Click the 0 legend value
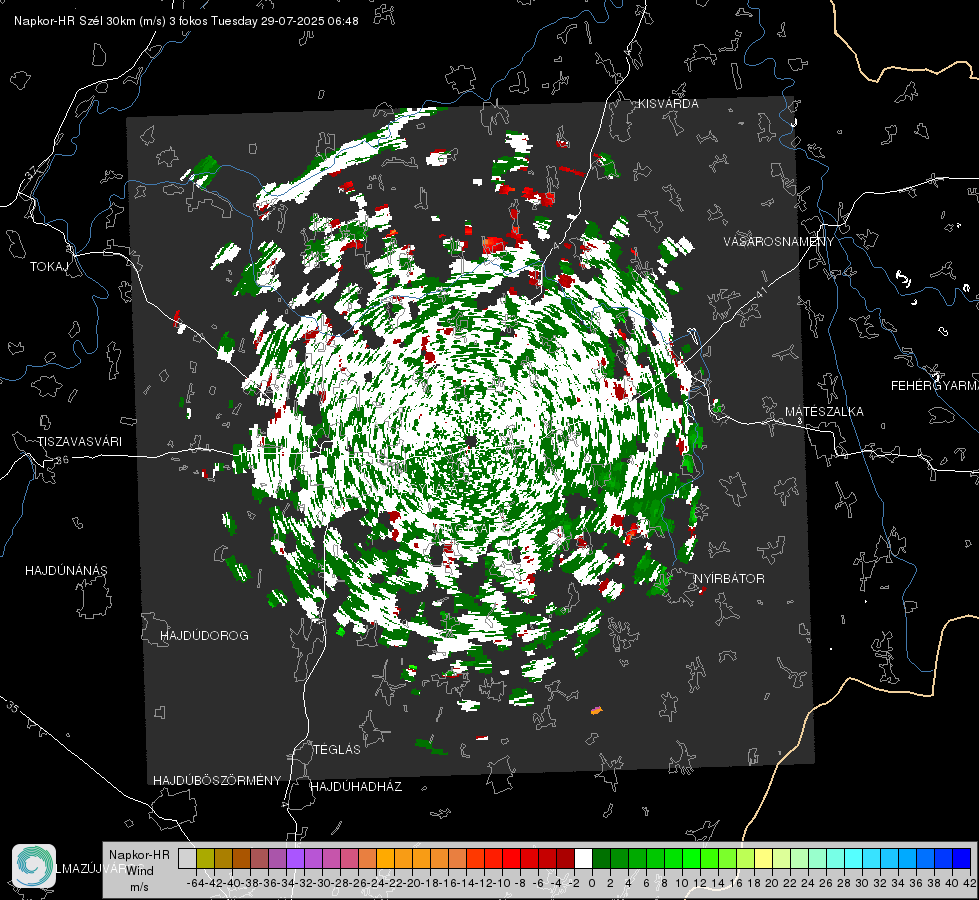The width and height of the screenshot is (979, 900). (x=592, y=883)
